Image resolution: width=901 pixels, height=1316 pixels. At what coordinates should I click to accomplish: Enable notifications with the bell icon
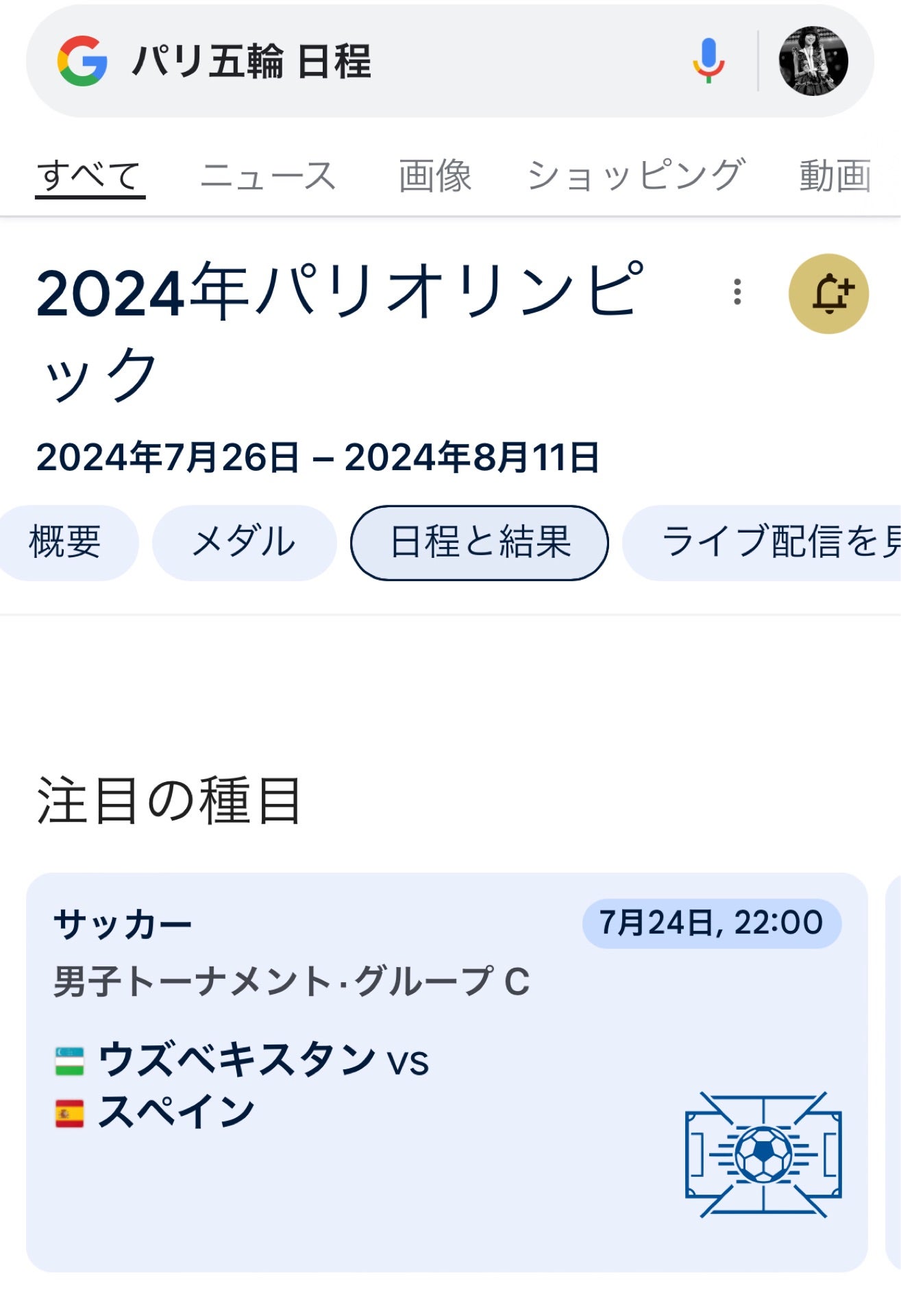click(x=829, y=294)
